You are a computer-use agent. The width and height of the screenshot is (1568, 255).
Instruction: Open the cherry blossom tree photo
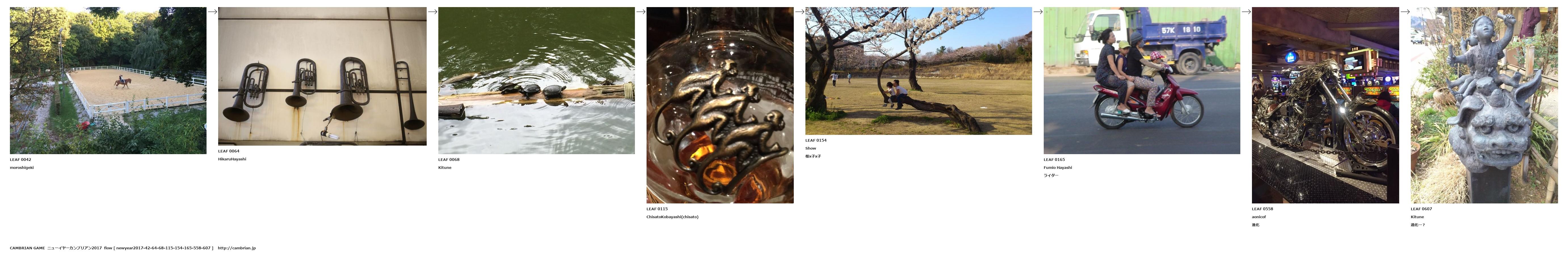919,71
